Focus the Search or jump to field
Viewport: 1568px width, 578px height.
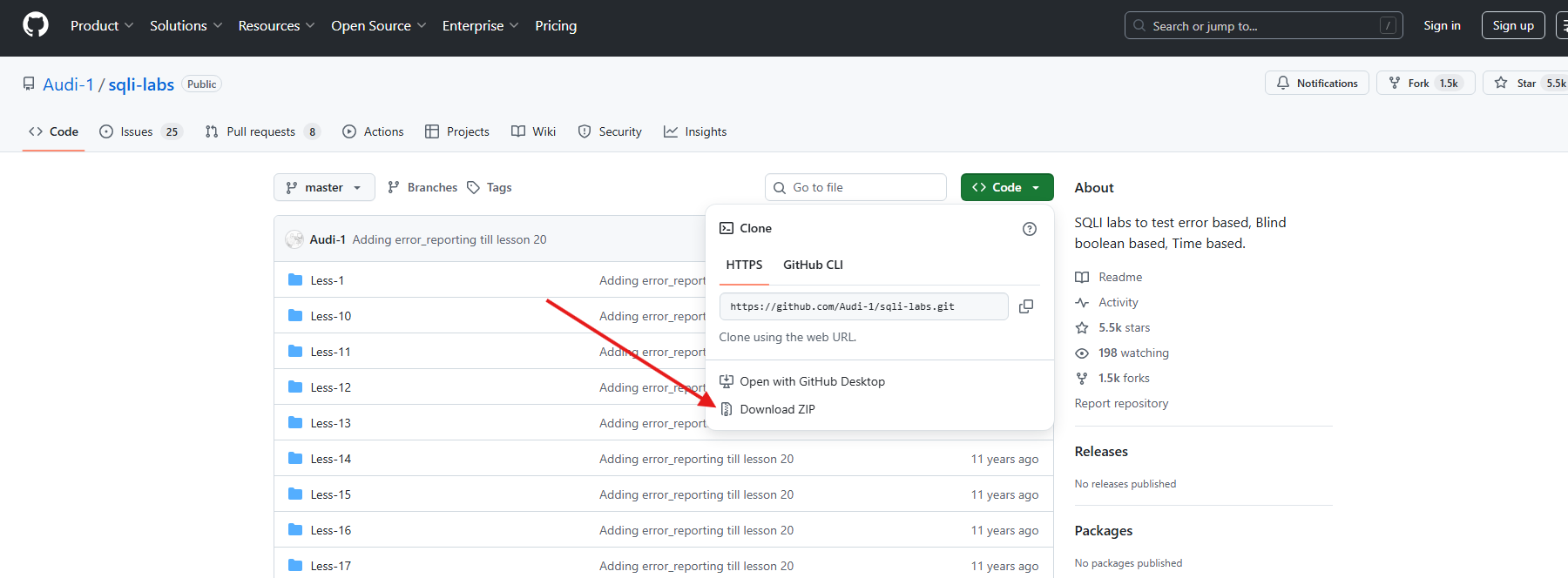(1263, 25)
